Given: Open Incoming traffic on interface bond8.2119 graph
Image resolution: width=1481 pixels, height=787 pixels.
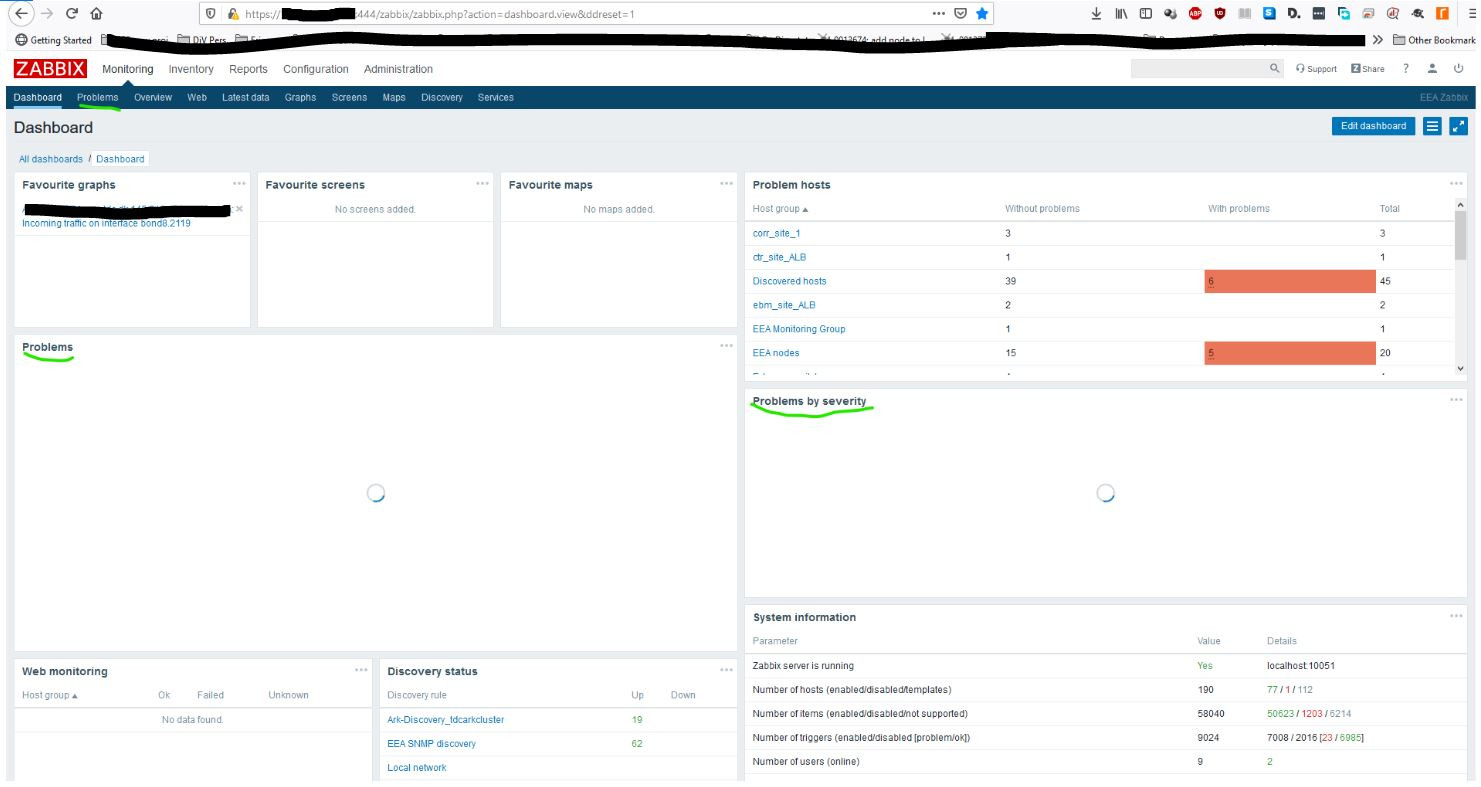Looking at the screenshot, I should tap(106, 223).
